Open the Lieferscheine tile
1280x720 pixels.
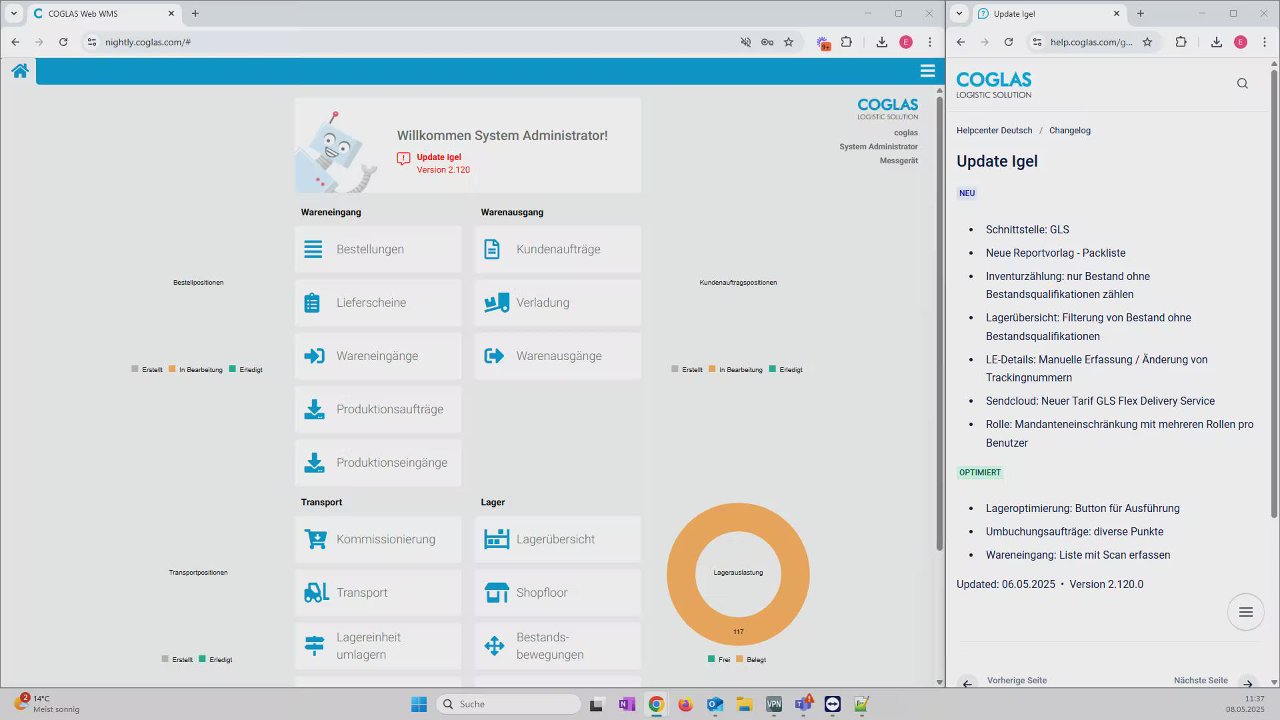(378, 302)
